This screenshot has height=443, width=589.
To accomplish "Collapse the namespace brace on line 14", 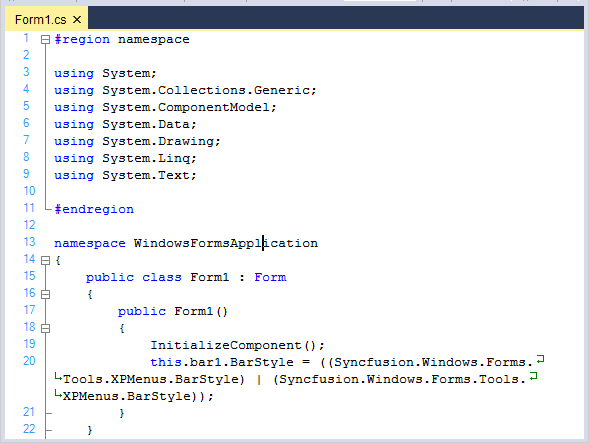I will pyautogui.click(x=45, y=260).
